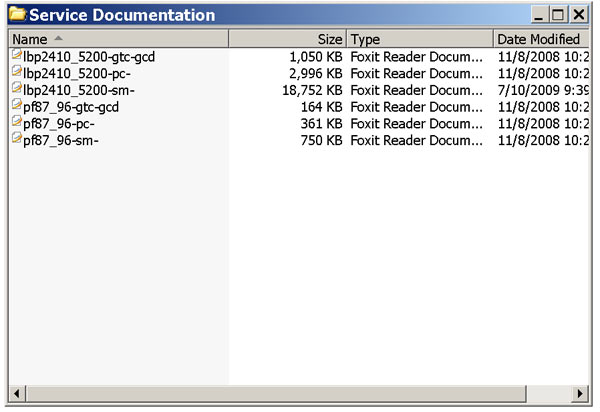Click the 164 KB size value
Image resolution: width=600 pixels, height=412 pixels.
[321, 107]
